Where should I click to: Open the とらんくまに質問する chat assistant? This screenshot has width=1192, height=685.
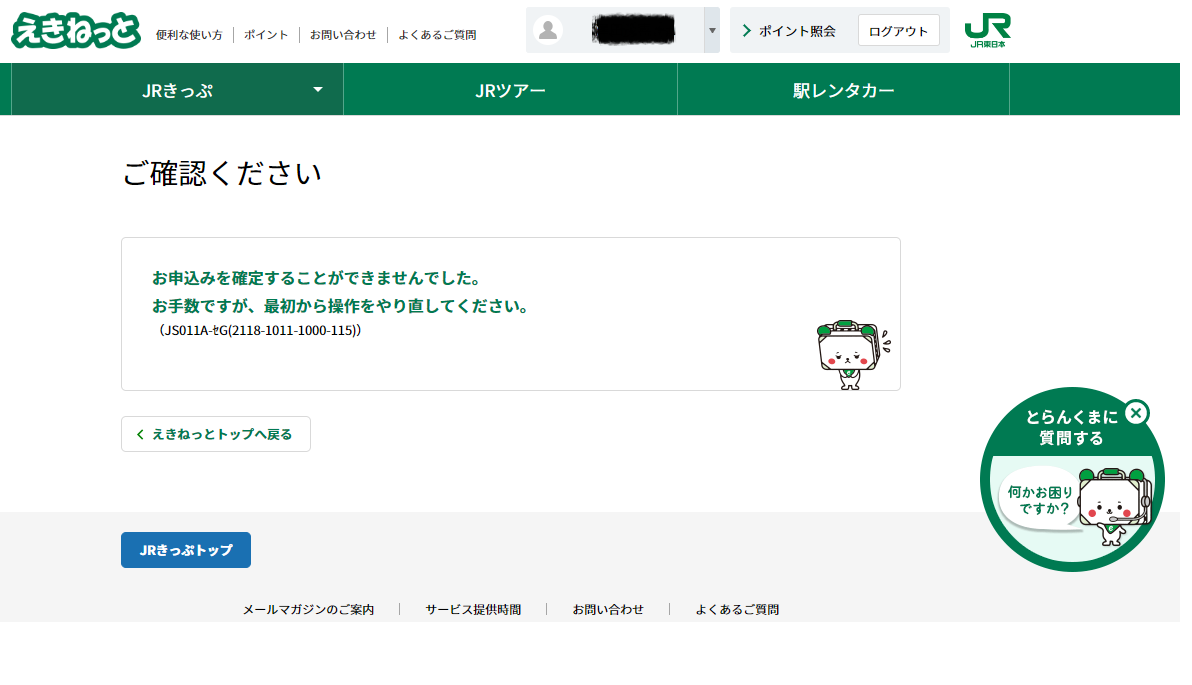tap(1072, 480)
